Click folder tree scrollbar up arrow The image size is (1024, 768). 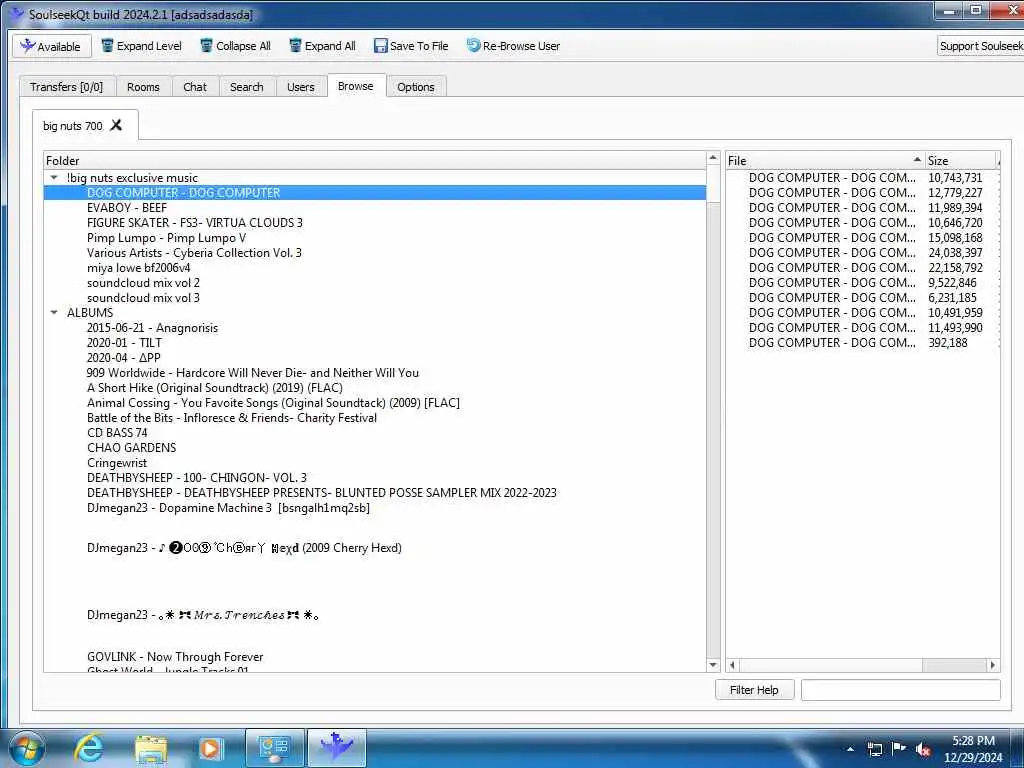pyautogui.click(x=713, y=159)
